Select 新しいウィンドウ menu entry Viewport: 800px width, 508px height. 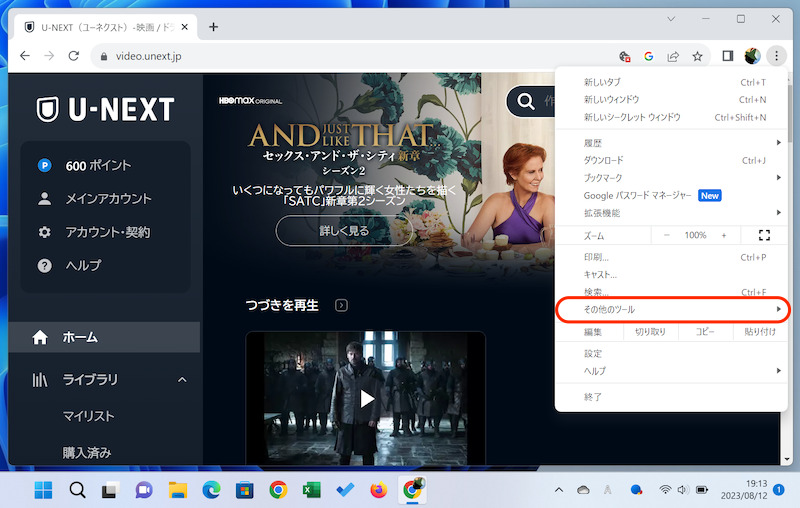(671, 99)
